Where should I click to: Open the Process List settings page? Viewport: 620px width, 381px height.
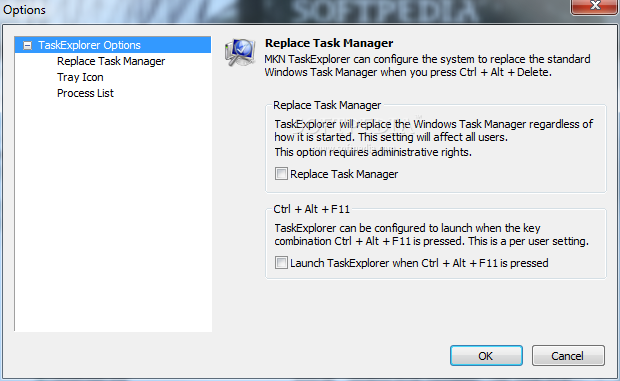pyautogui.click(x=85, y=93)
